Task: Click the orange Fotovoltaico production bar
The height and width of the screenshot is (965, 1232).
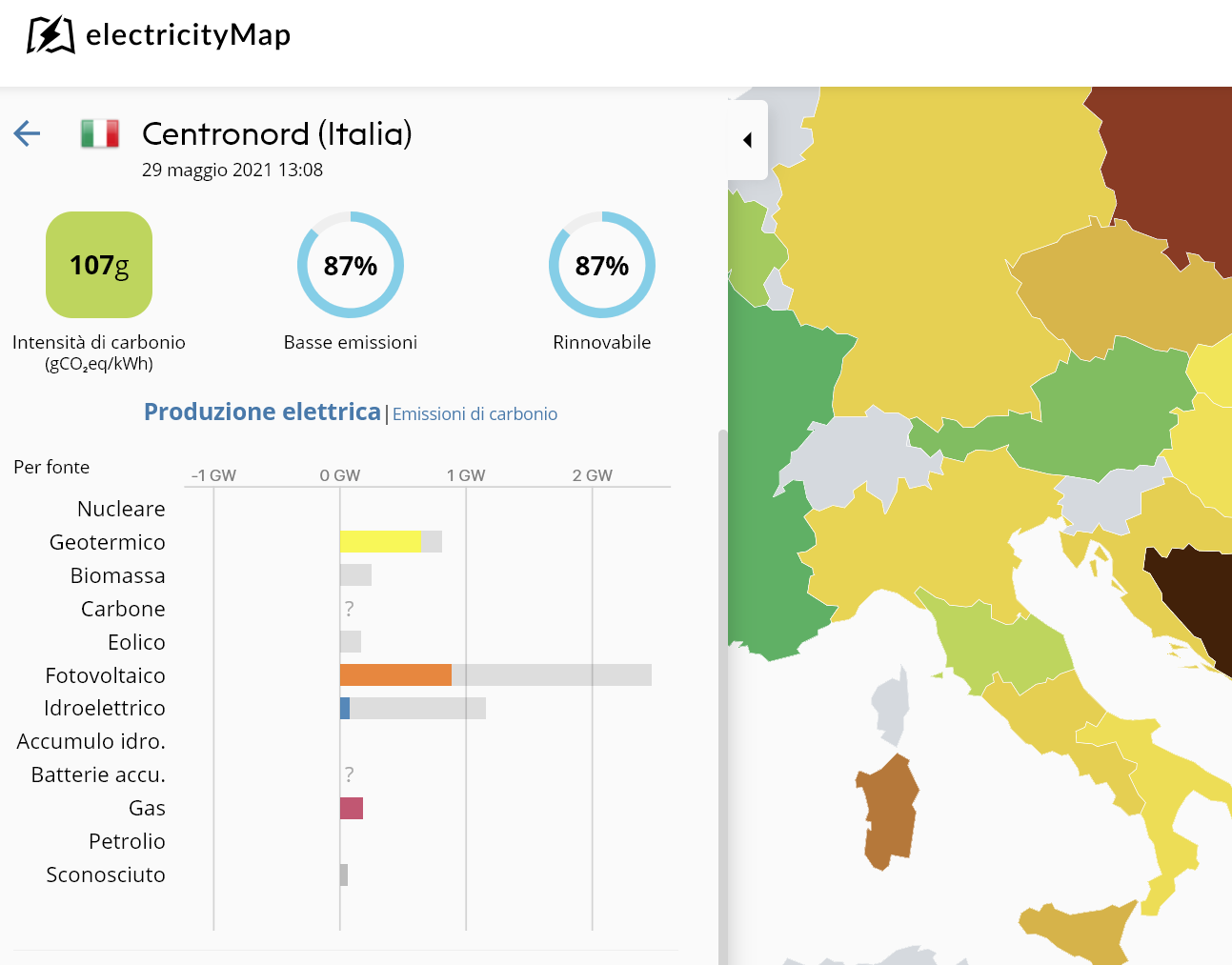Action: (x=395, y=675)
